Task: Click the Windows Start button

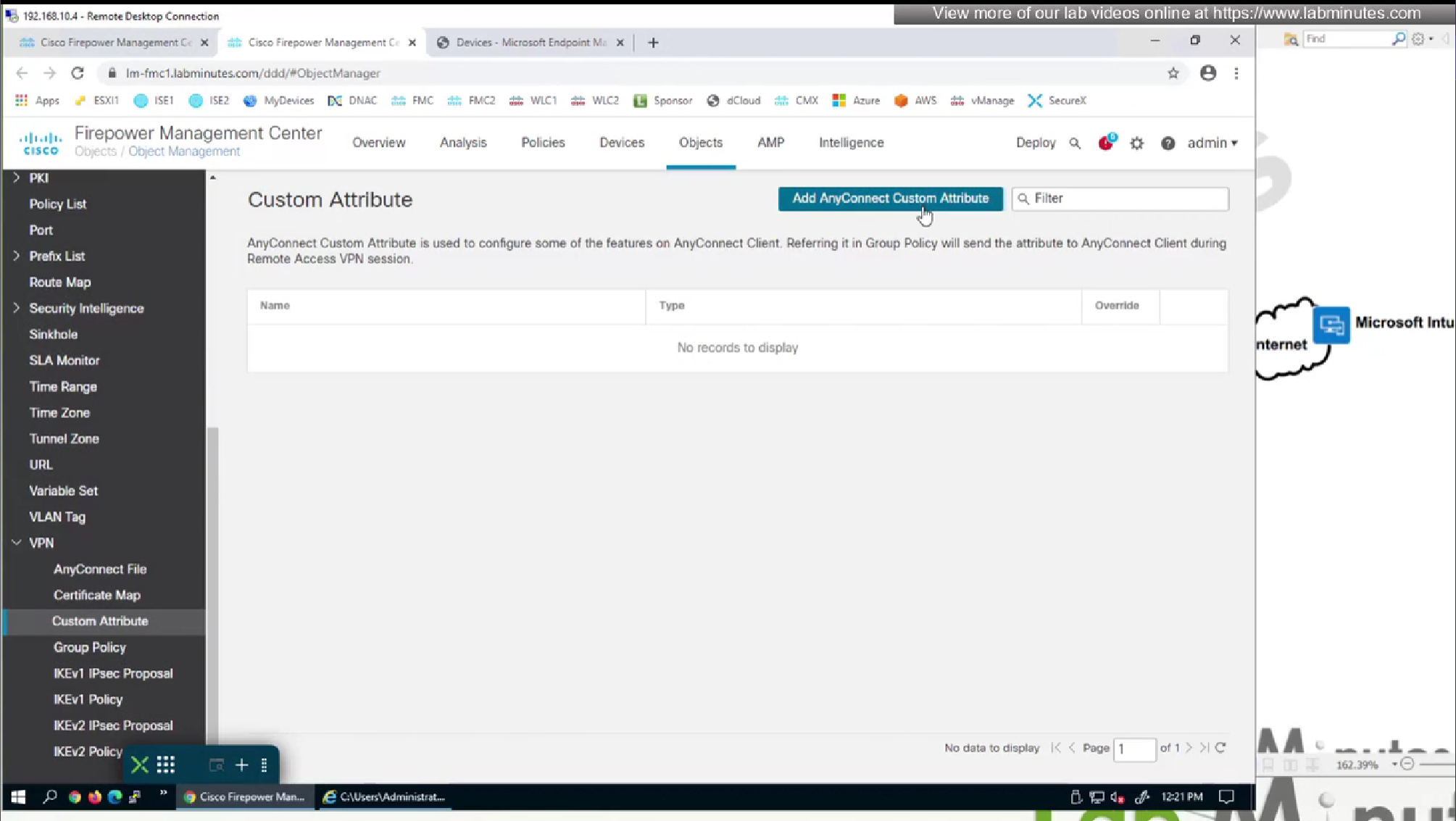Action: coord(18,796)
